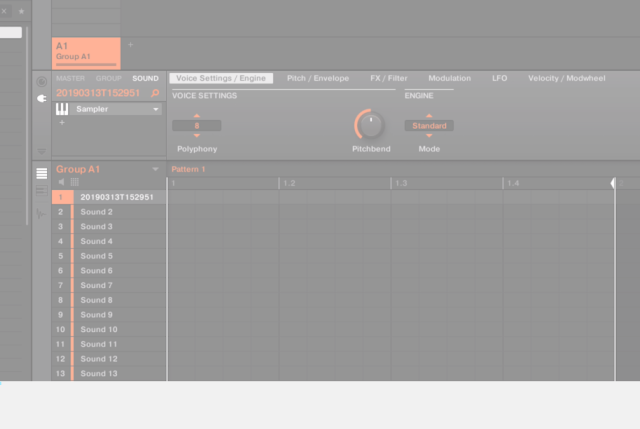Image resolution: width=640 pixels, height=429 pixels.
Task: Click the magnifier icon beside sound name
Action: (155, 93)
